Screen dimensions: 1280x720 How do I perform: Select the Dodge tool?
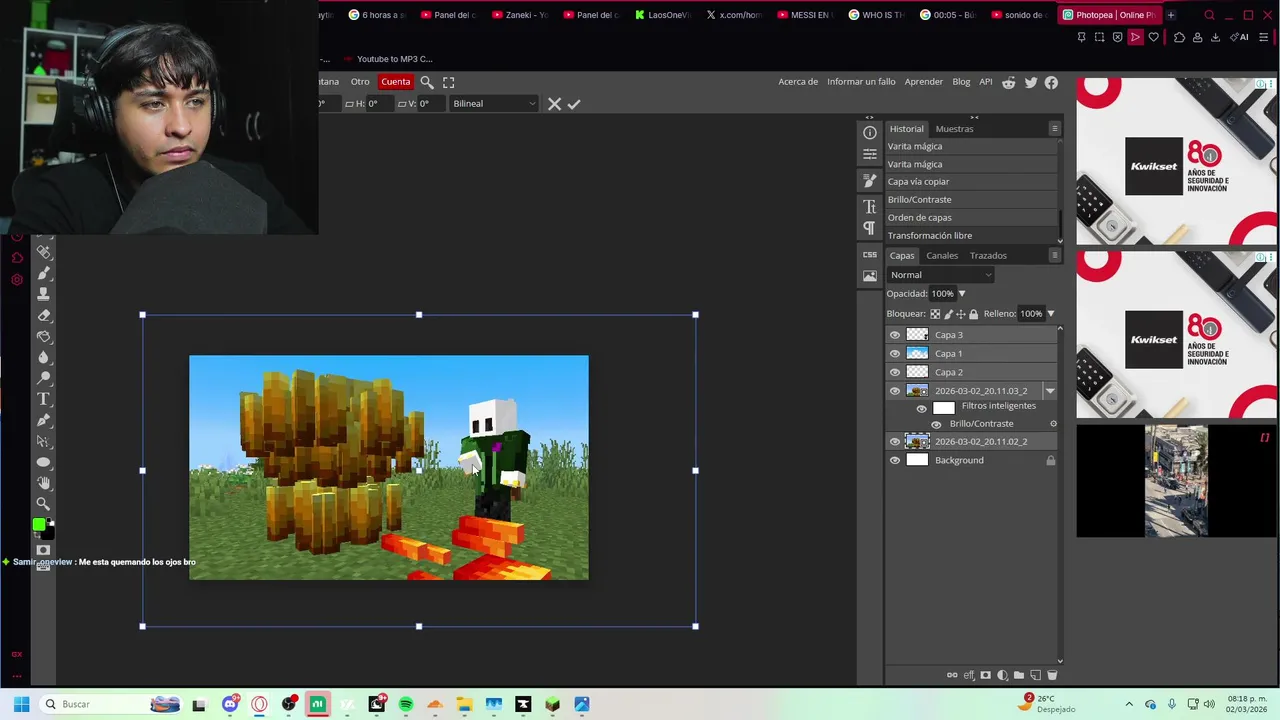pos(44,377)
